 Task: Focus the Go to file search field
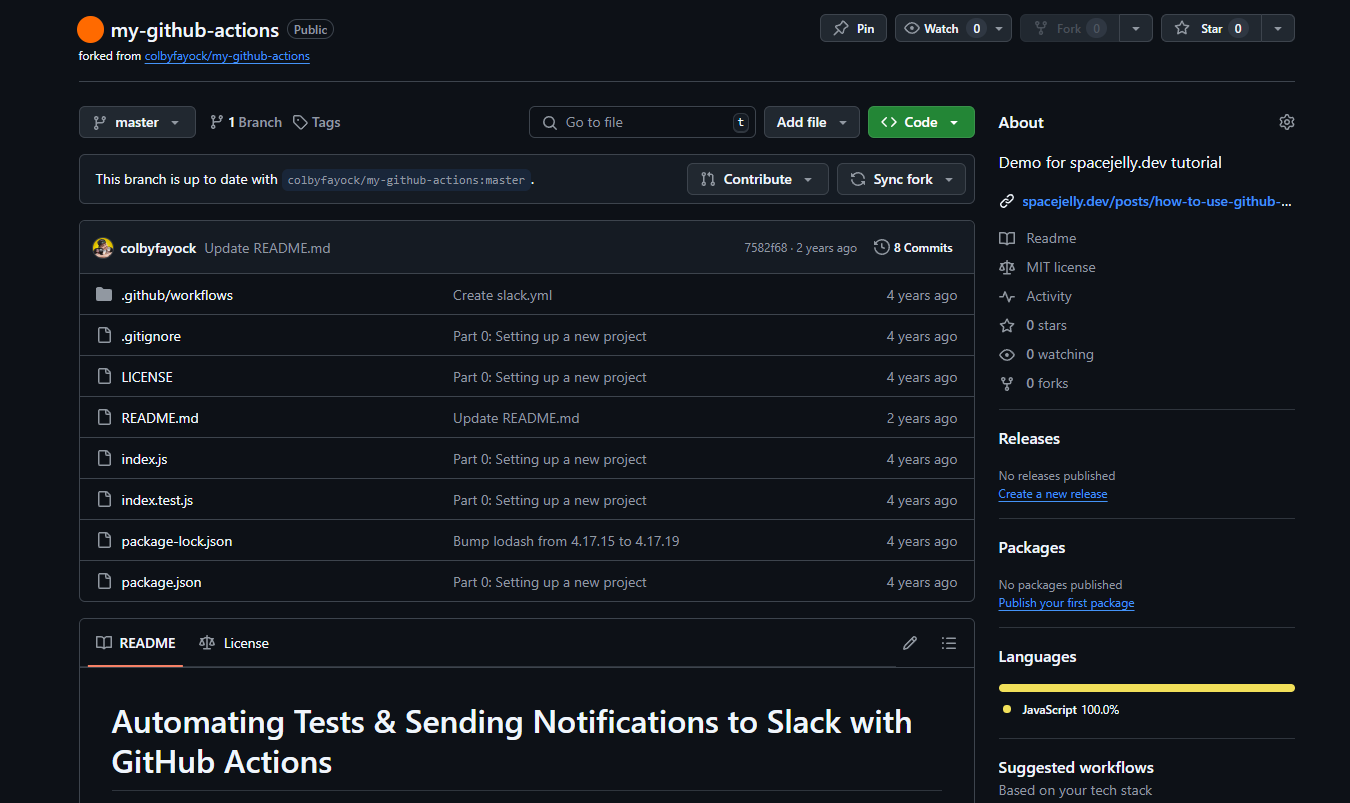coord(642,122)
